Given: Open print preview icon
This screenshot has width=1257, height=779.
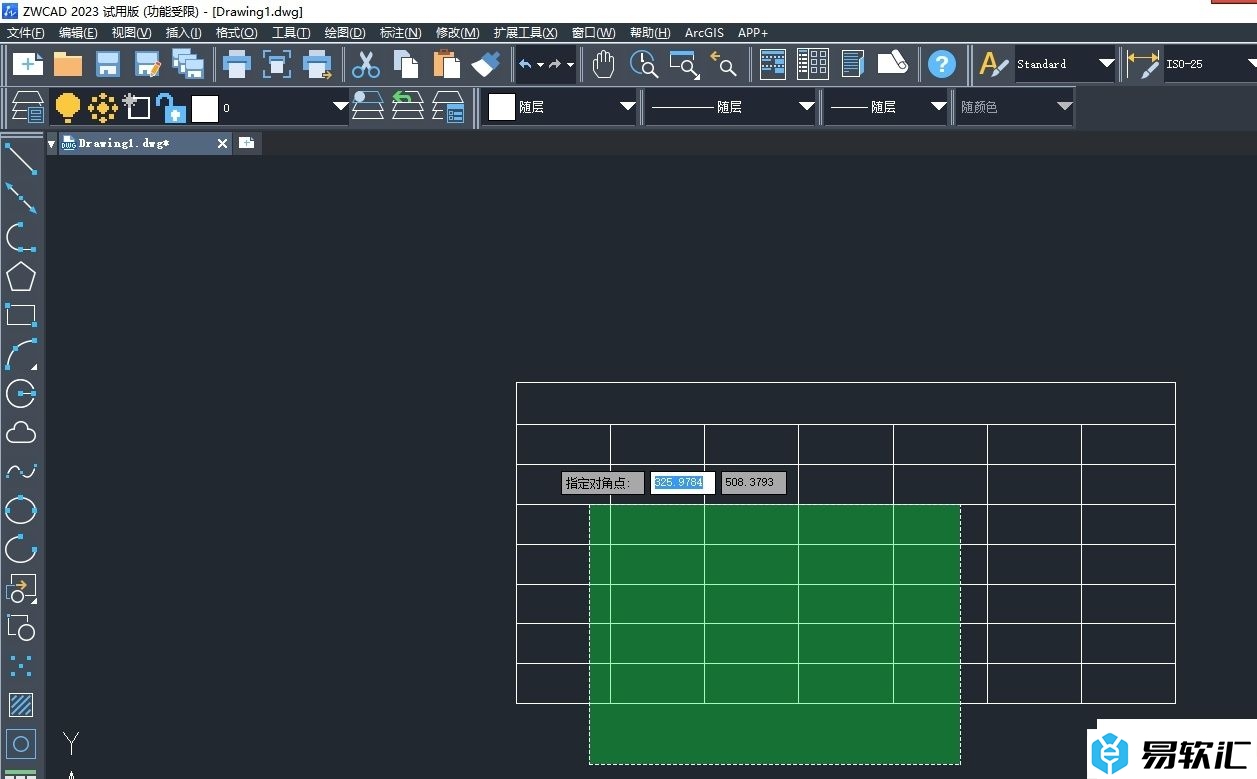Looking at the screenshot, I should coord(277,65).
